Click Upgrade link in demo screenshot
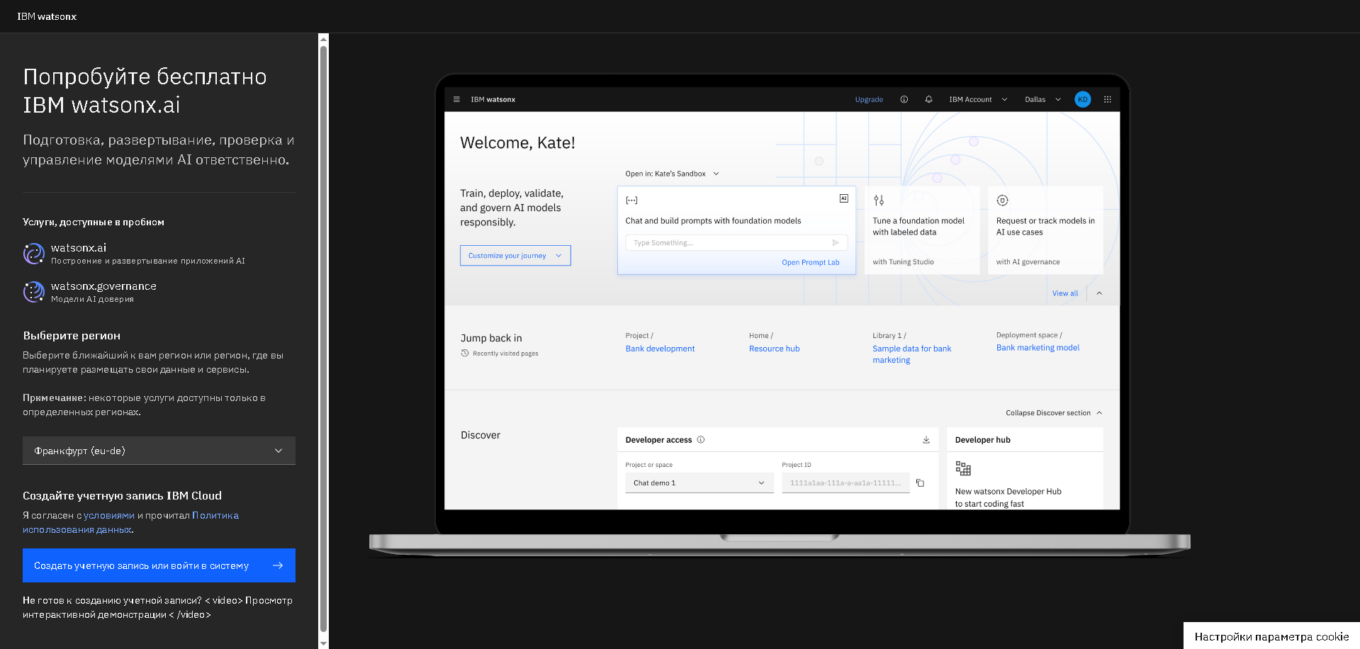 (869, 99)
